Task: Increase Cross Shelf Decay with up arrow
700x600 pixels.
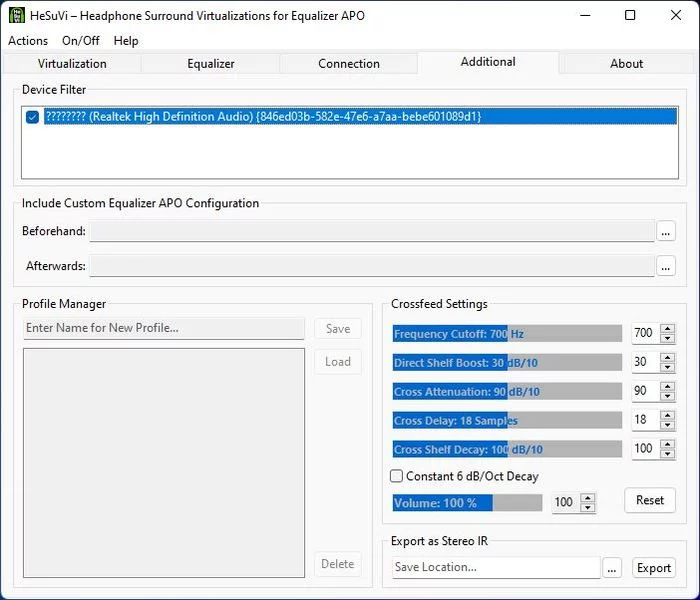Action: [668, 444]
